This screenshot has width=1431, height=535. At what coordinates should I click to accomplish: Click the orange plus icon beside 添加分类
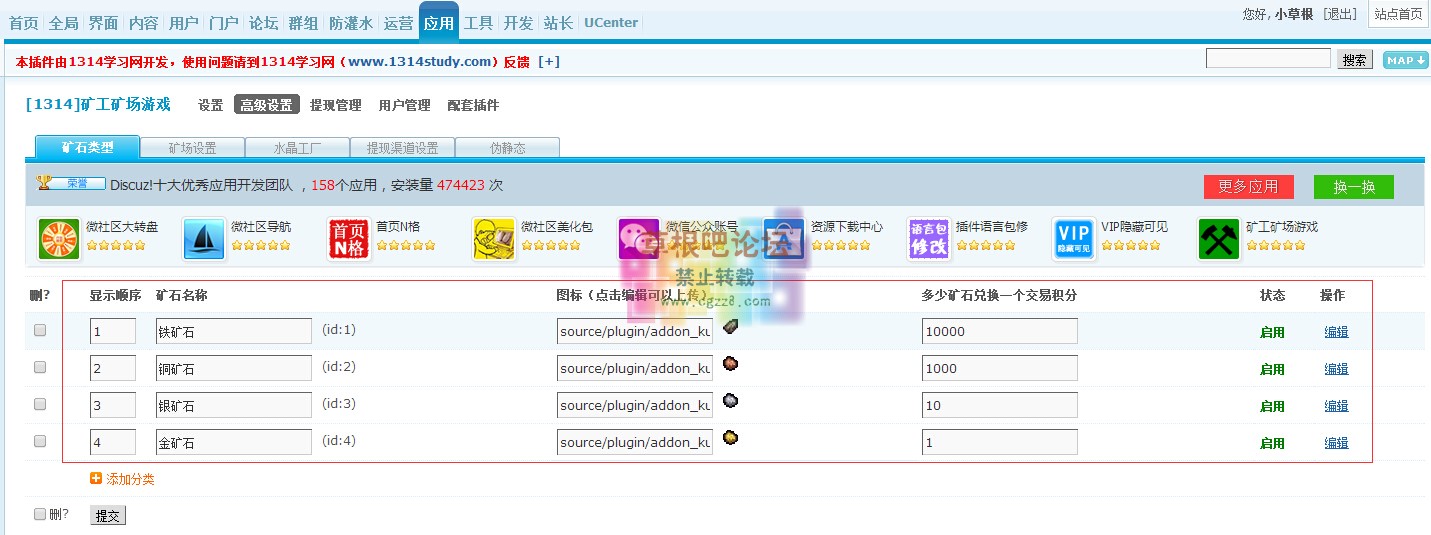tap(96, 479)
